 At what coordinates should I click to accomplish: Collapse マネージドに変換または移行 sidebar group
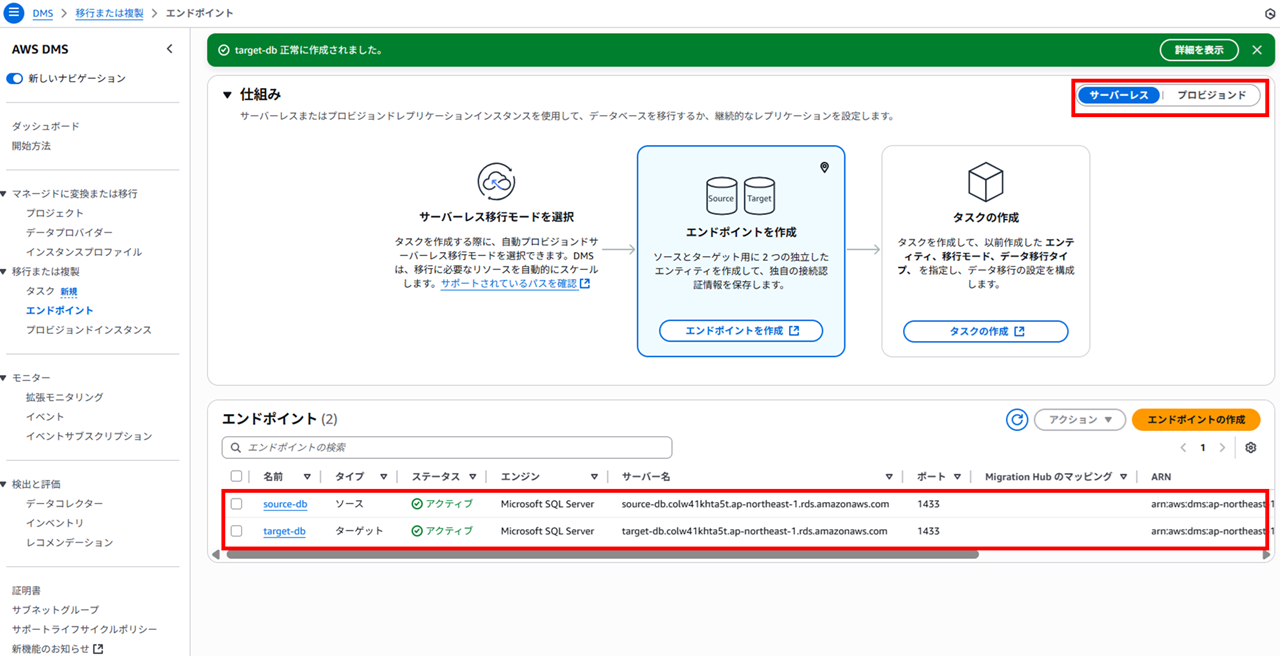(4, 194)
